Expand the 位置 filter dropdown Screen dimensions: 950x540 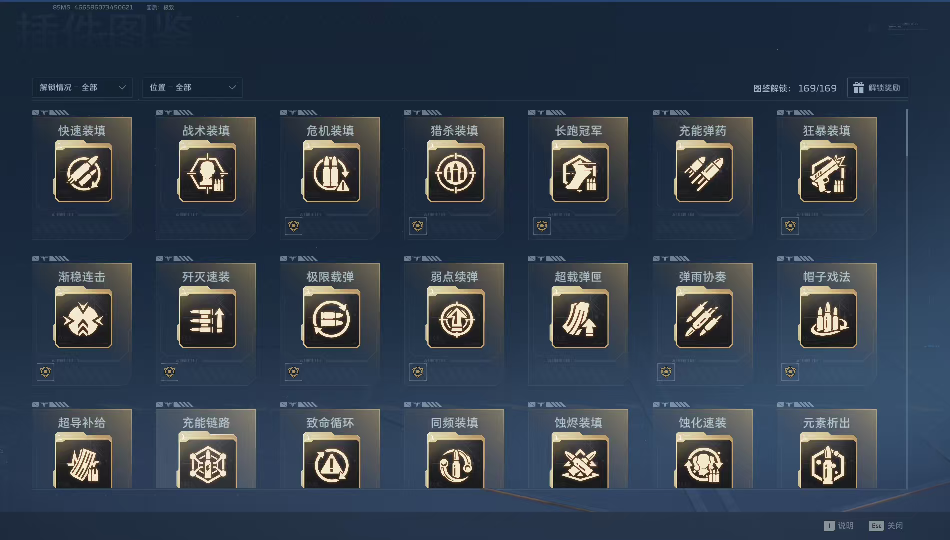click(193, 87)
